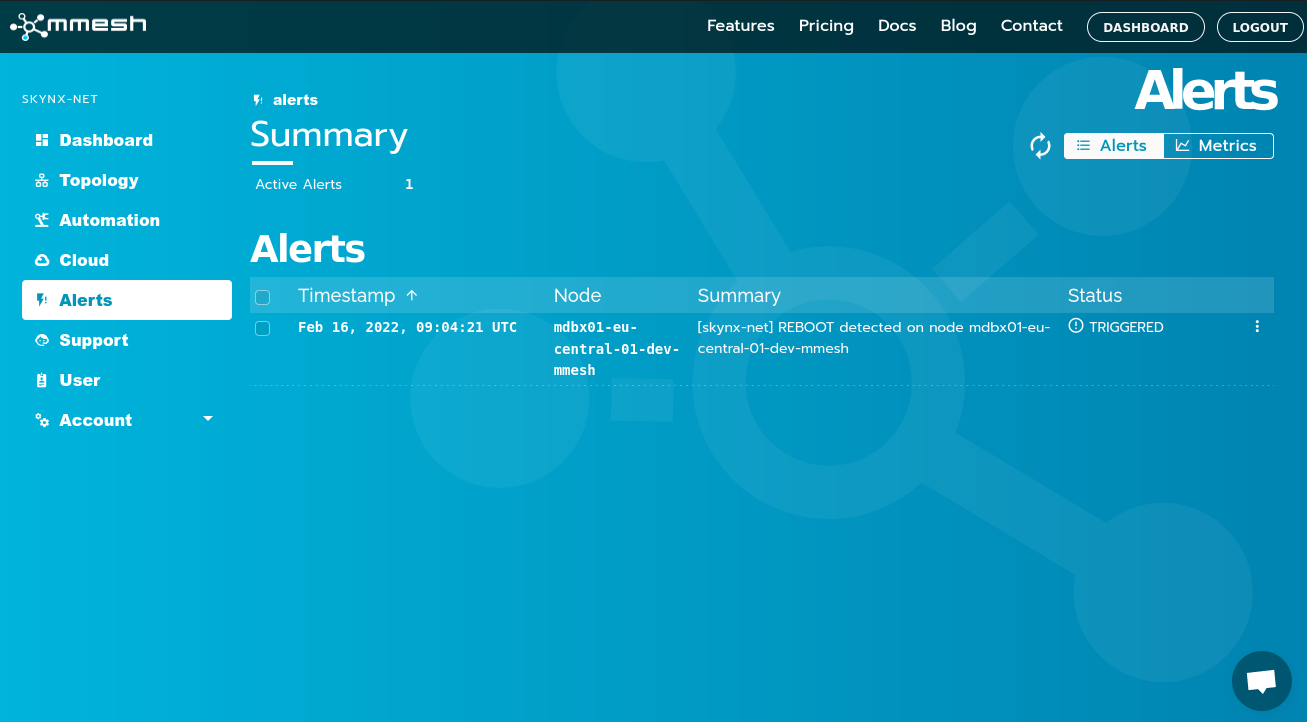Switch to the Alerts list view
1307x722 pixels.
pos(1113,146)
